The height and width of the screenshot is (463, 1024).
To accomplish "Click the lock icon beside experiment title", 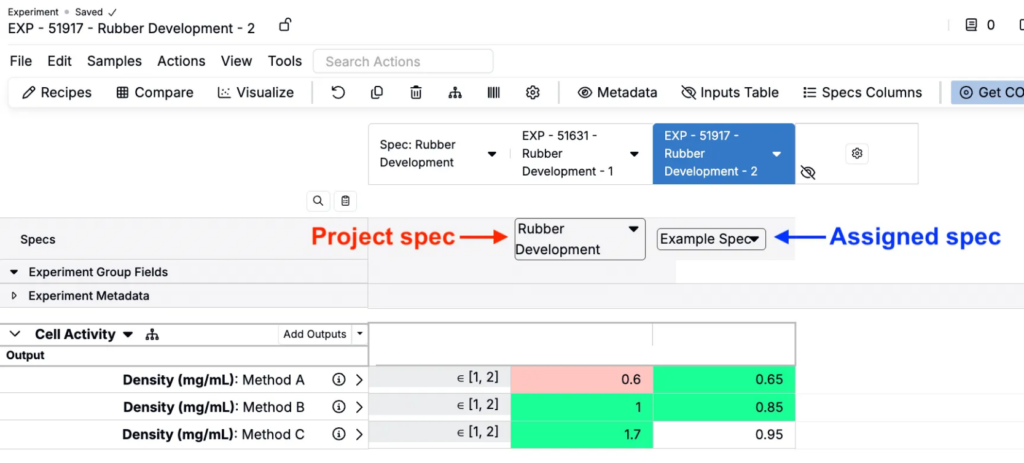I will pos(285,25).
